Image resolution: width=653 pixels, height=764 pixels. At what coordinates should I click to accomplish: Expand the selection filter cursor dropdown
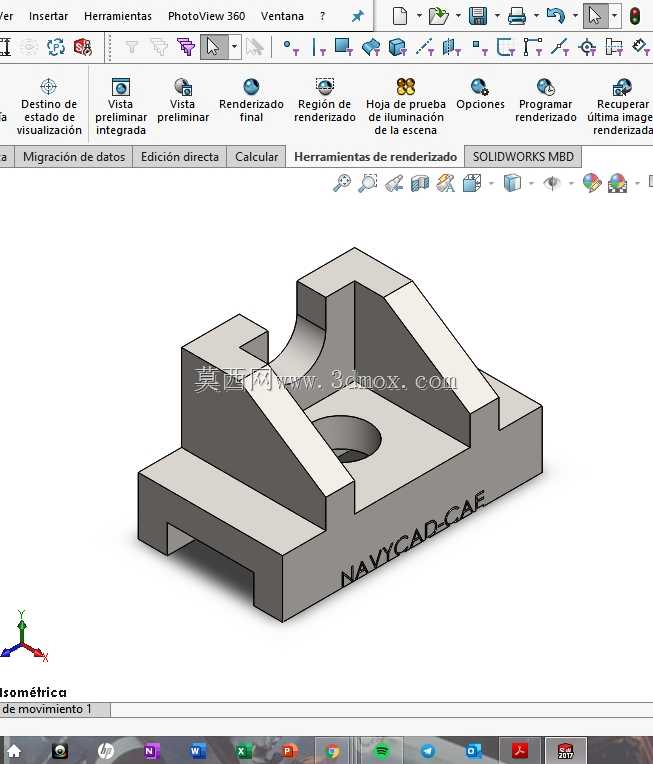pos(234,47)
